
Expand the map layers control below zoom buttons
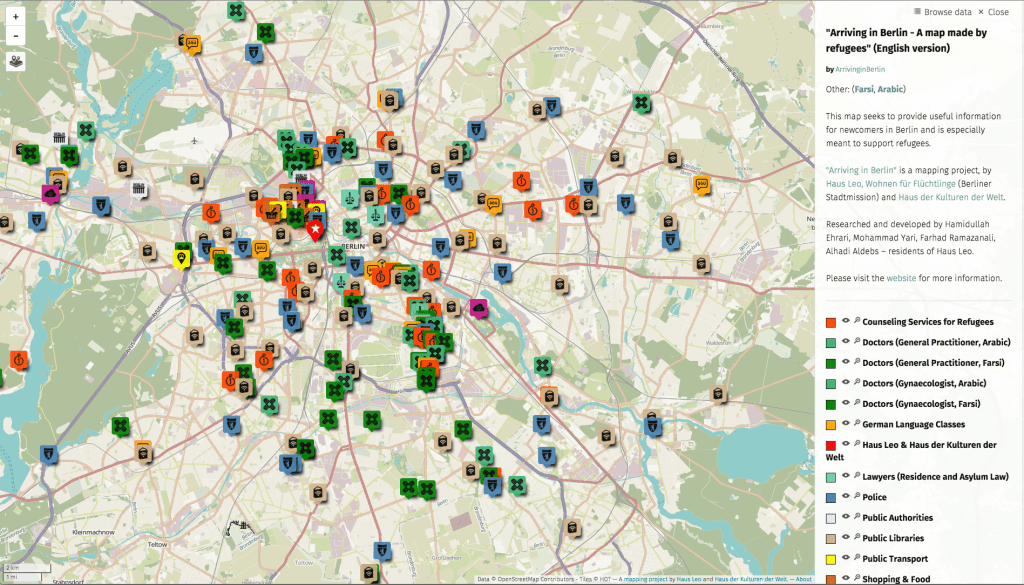point(17,61)
